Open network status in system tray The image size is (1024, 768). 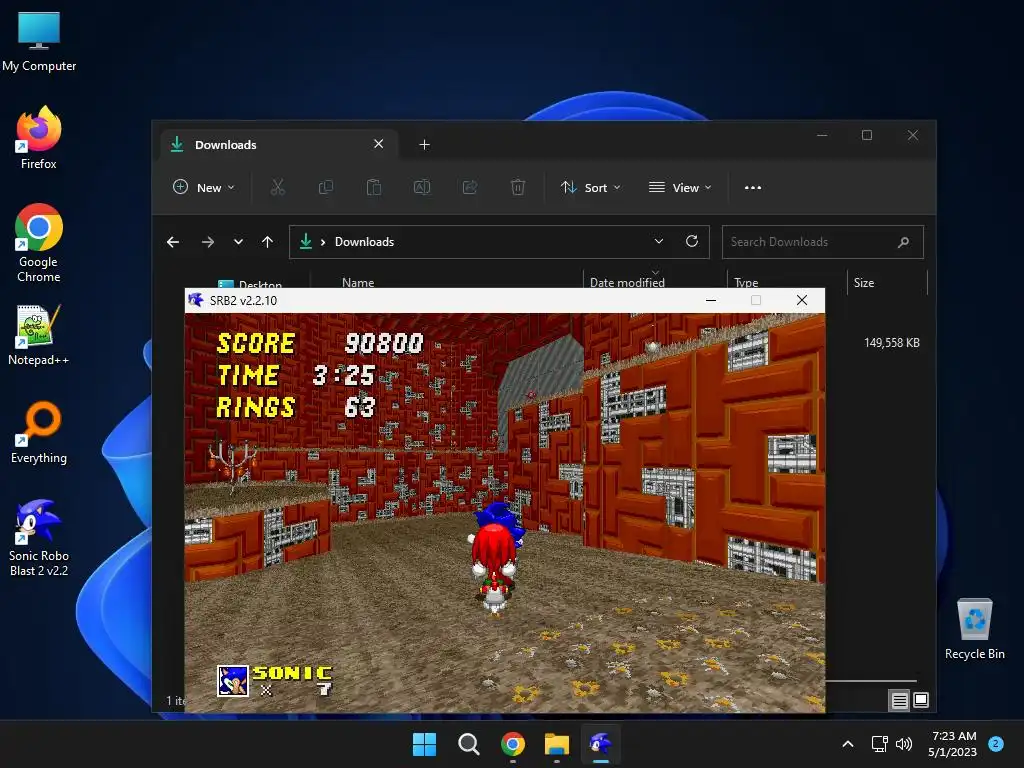point(879,744)
